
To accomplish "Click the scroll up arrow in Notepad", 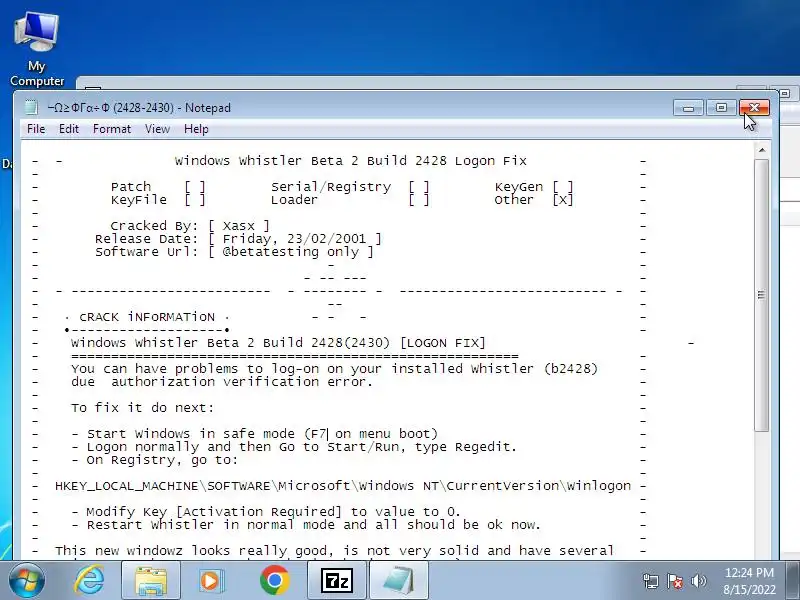I will tap(762, 150).
